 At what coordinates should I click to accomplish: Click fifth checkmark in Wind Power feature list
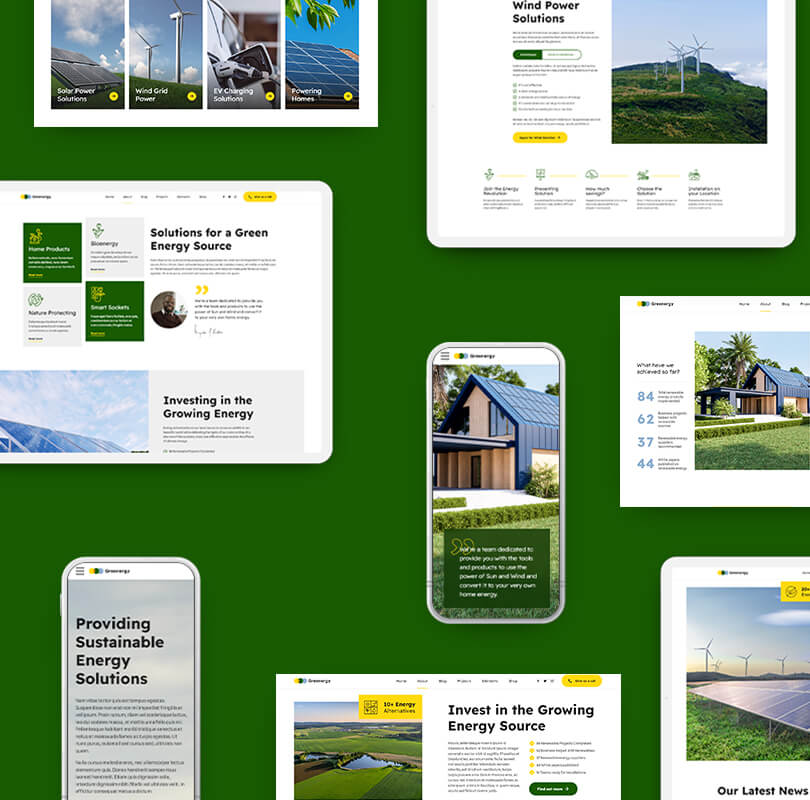(515, 109)
